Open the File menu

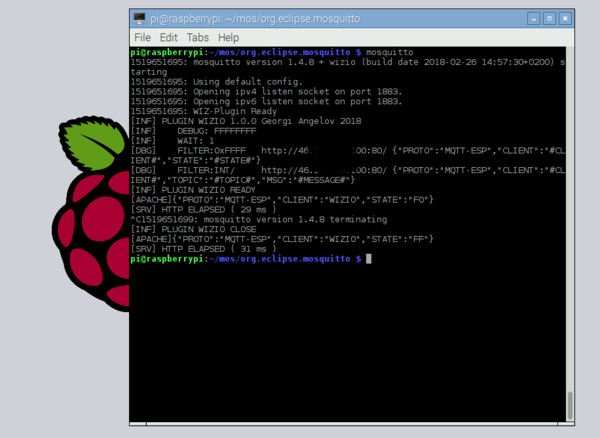point(142,37)
